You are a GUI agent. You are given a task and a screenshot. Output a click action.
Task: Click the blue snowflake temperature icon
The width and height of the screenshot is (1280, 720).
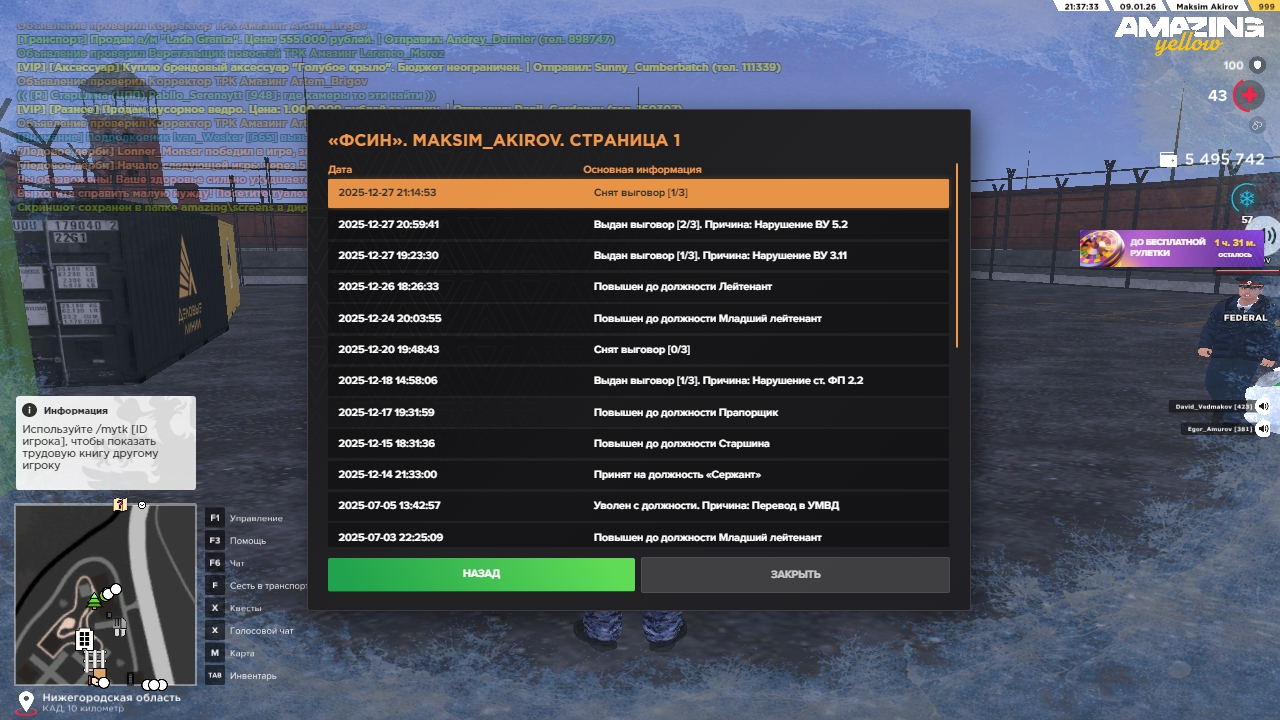[1247, 198]
